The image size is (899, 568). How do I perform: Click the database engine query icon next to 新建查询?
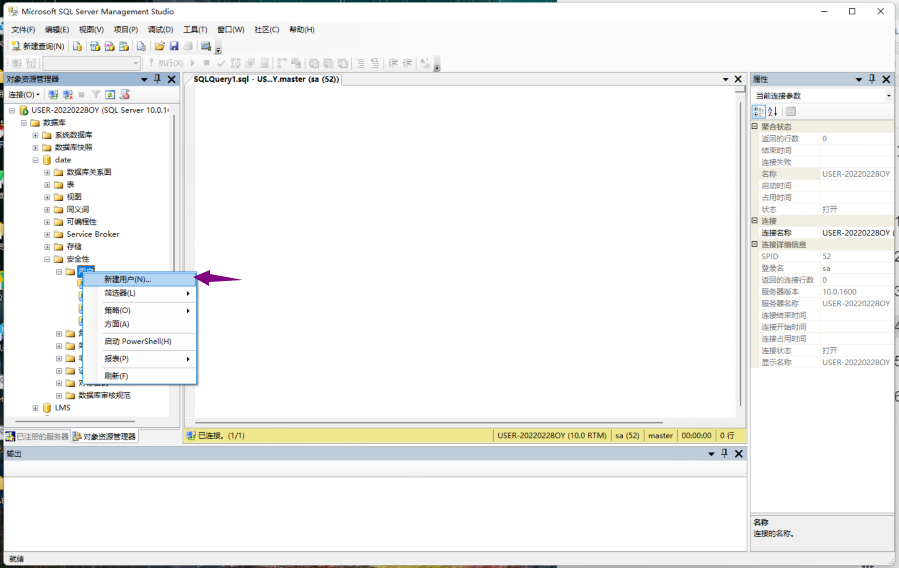coord(77,46)
